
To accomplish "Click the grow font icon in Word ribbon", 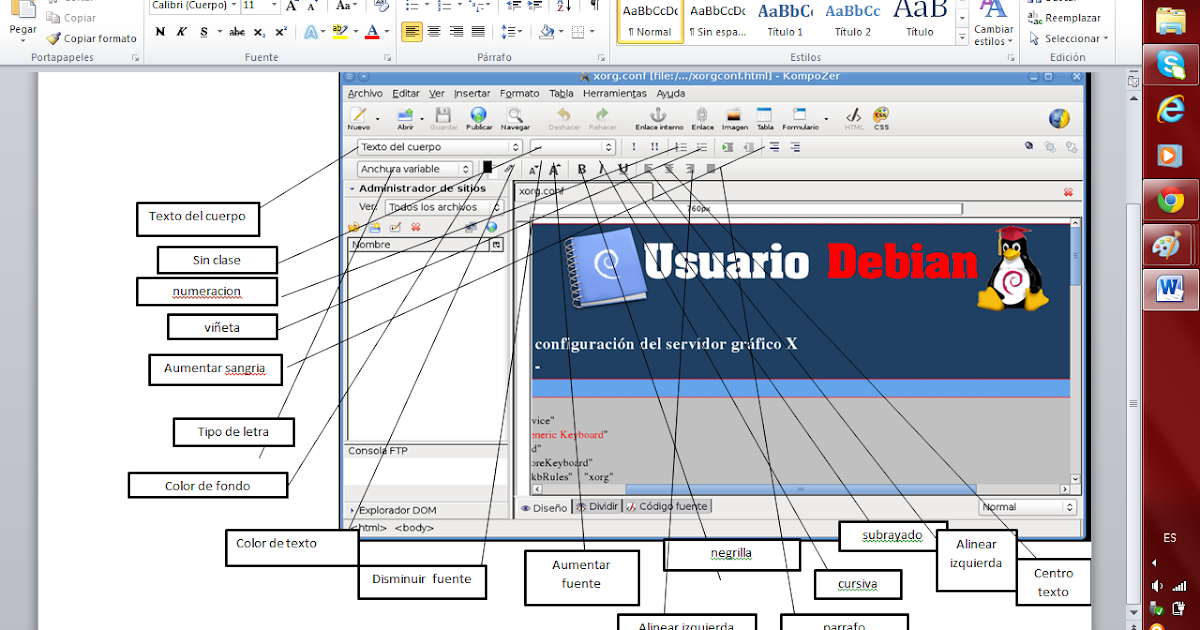I will coord(291,6).
